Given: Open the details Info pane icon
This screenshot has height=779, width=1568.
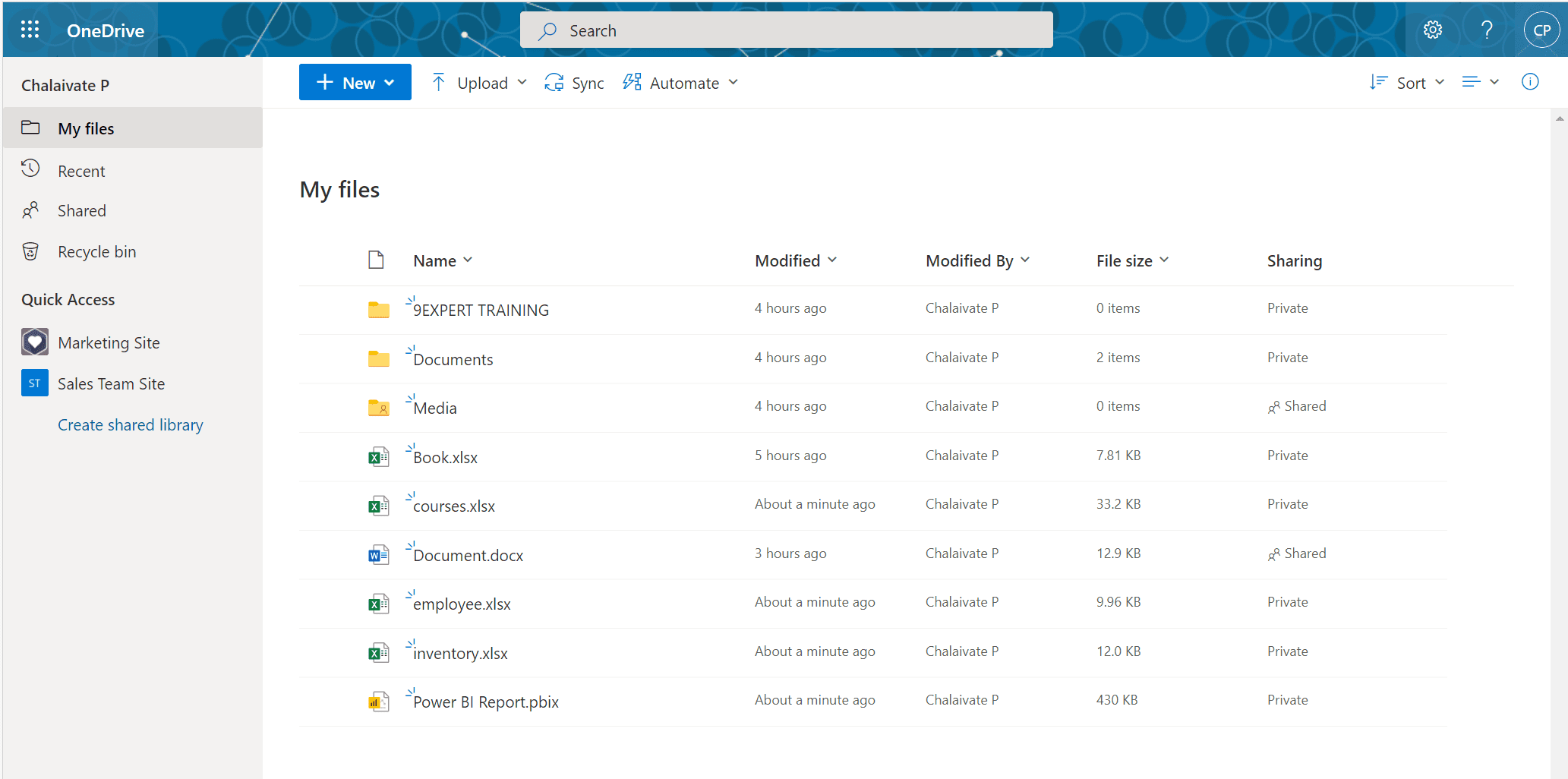Looking at the screenshot, I should click(x=1530, y=82).
